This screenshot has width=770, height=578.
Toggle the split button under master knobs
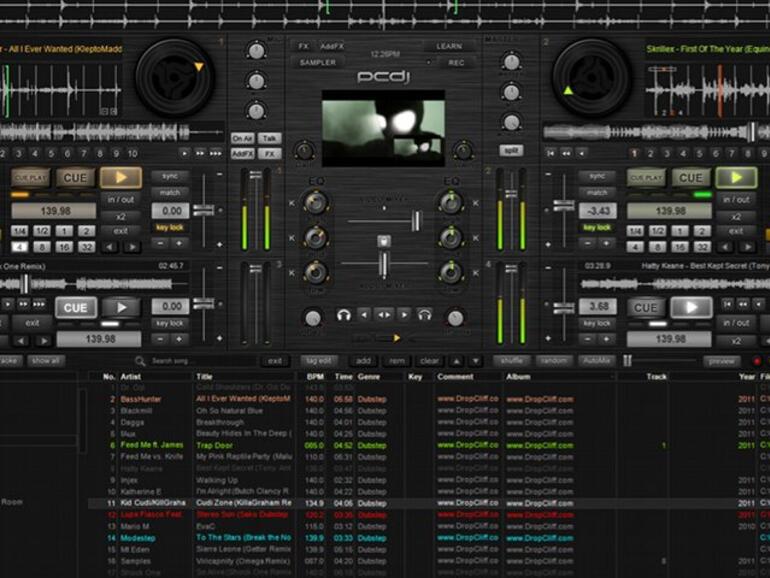coord(511,150)
